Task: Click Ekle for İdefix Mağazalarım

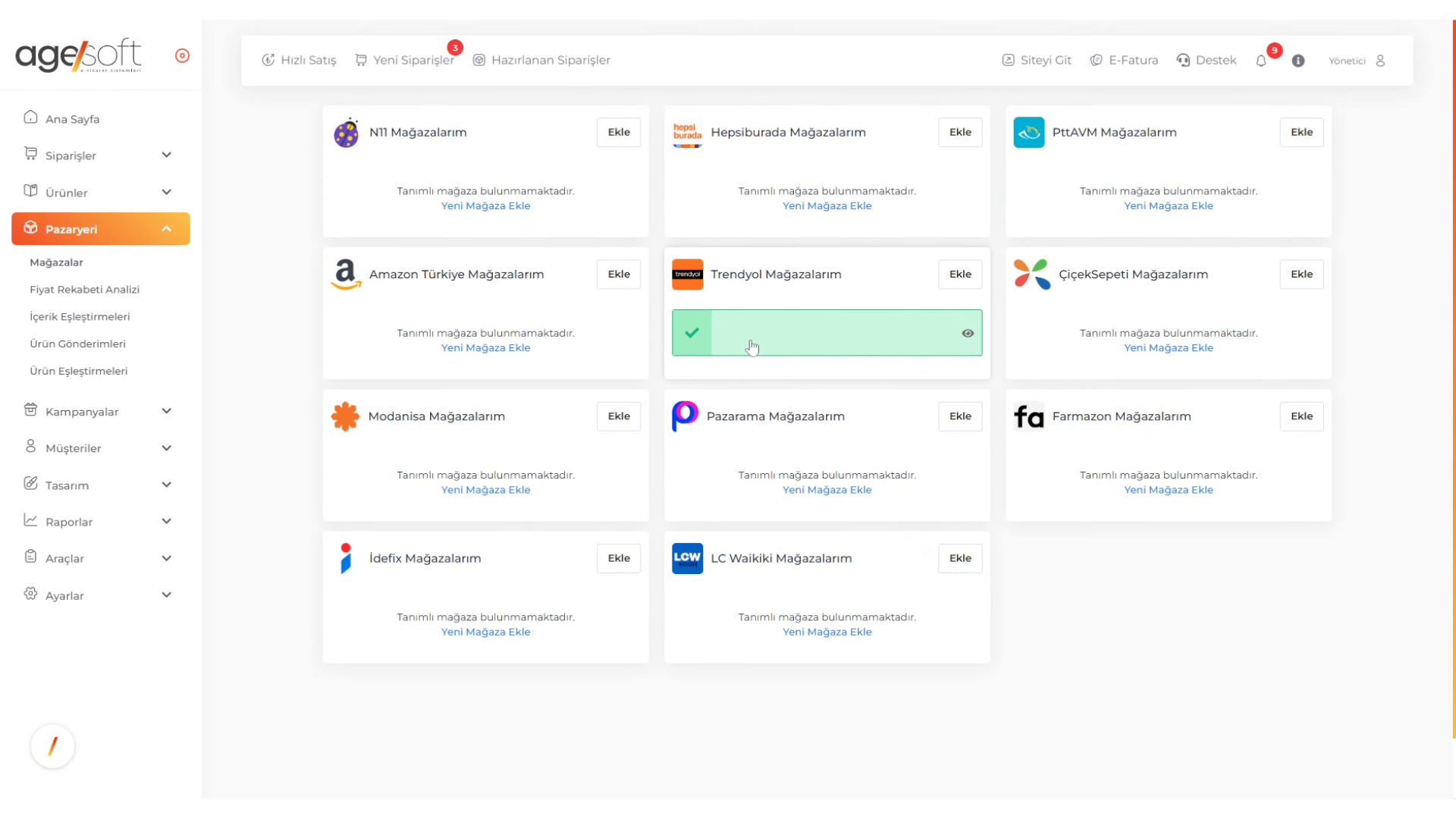Action: click(619, 558)
